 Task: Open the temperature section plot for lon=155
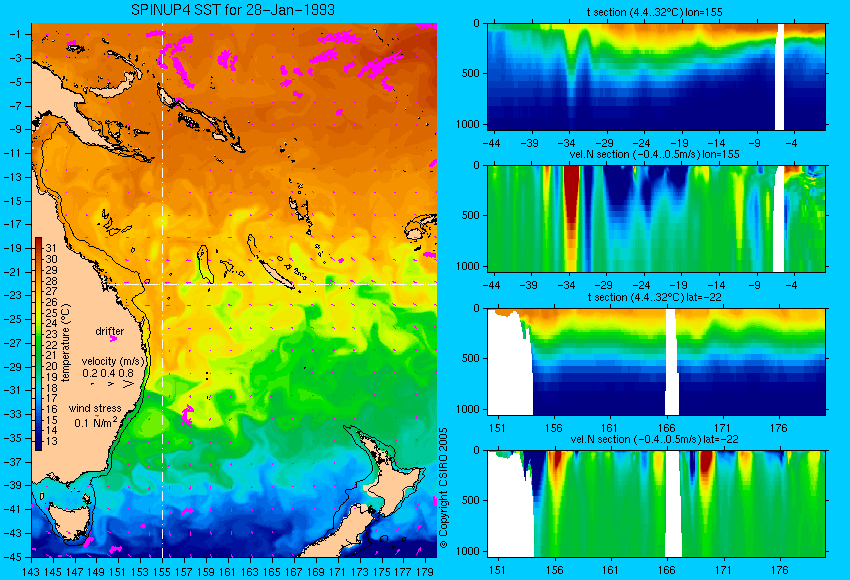(656, 76)
